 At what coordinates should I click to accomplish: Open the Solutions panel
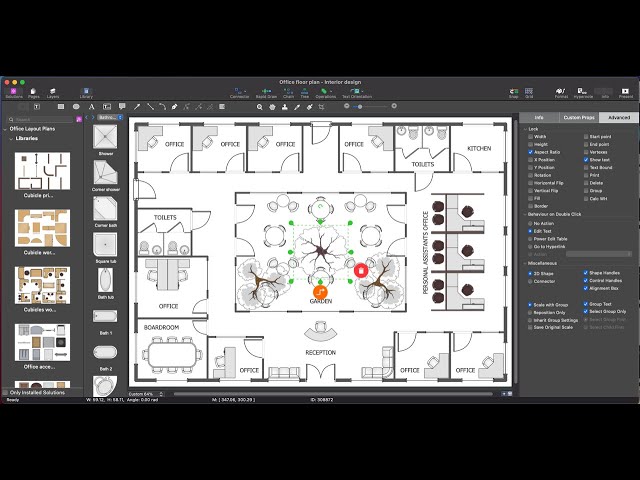(x=14, y=93)
